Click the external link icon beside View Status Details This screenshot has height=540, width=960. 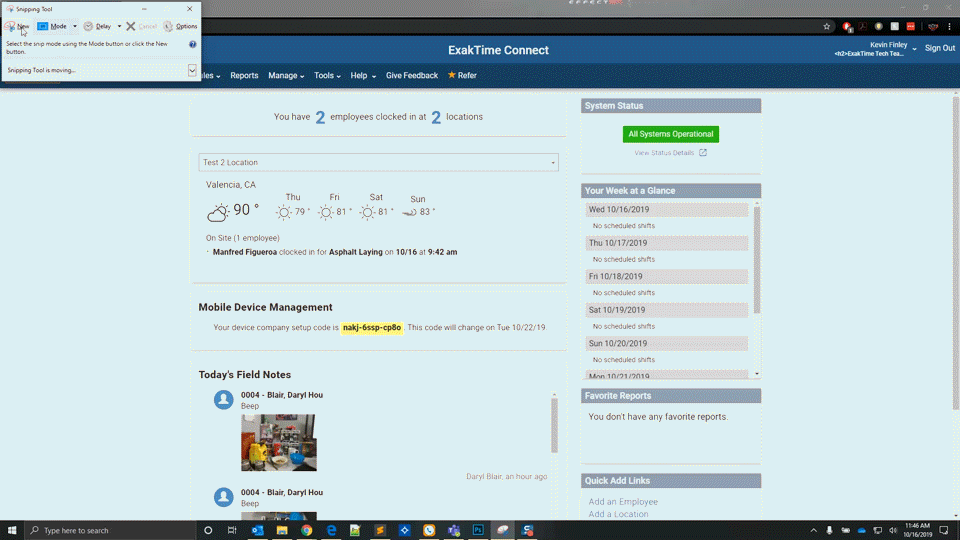tap(703, 152)
